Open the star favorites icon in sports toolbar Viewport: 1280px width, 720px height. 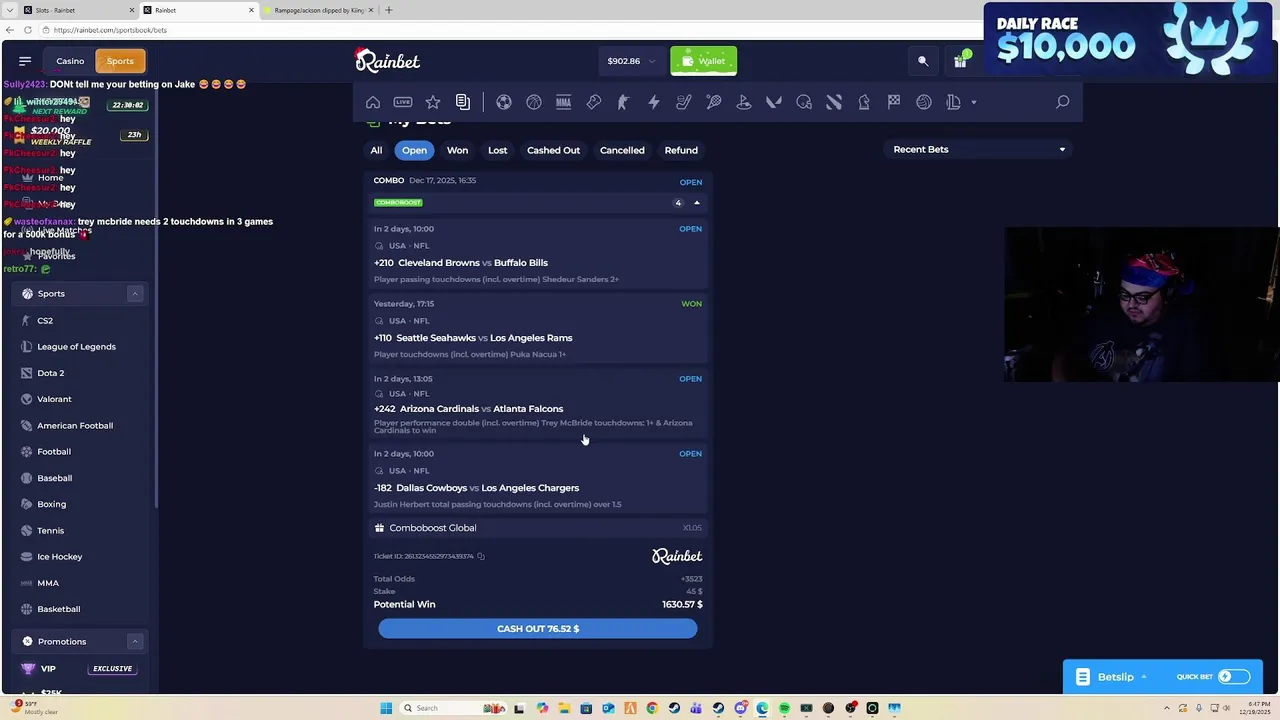[433, 102]
